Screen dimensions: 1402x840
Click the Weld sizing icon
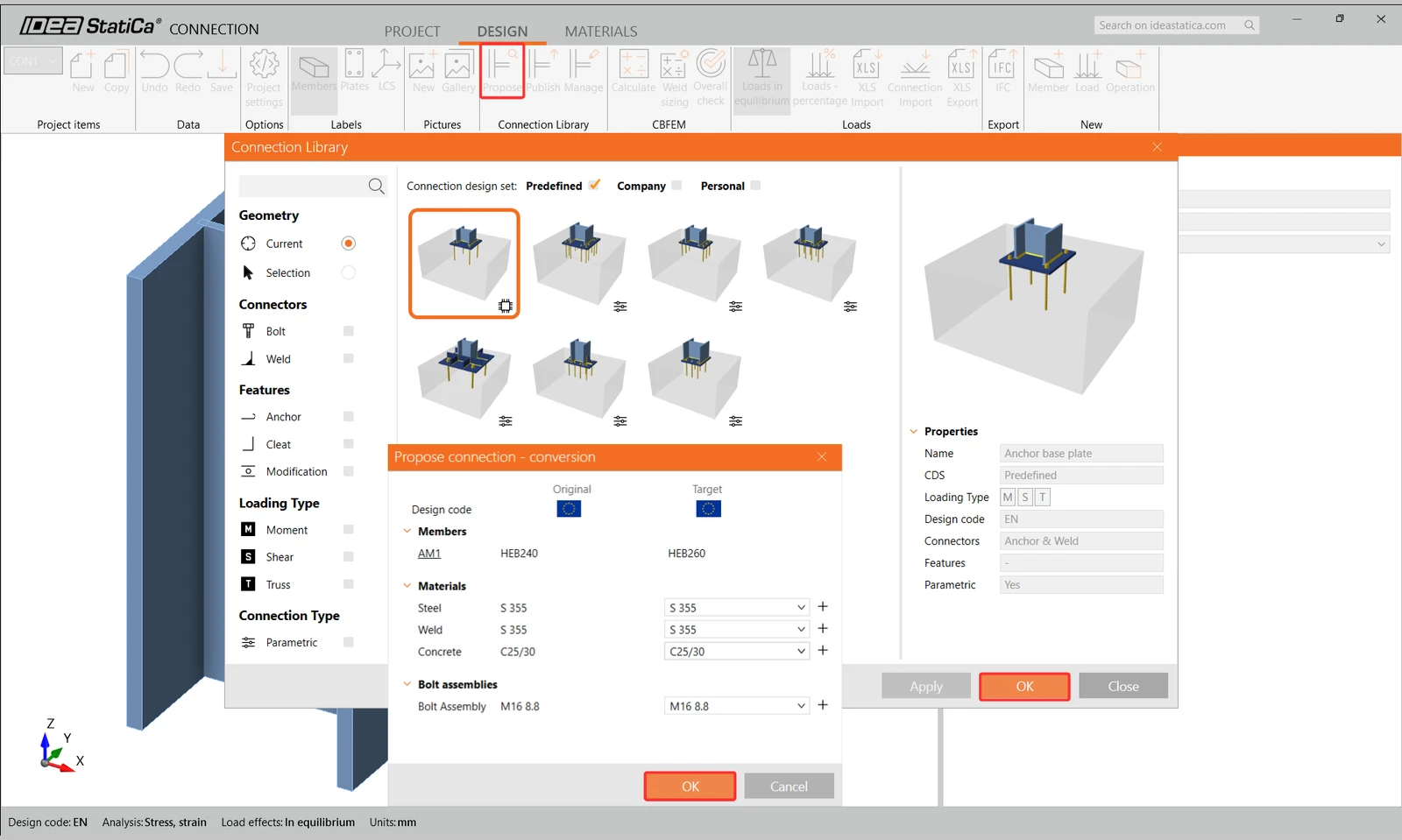674,79
